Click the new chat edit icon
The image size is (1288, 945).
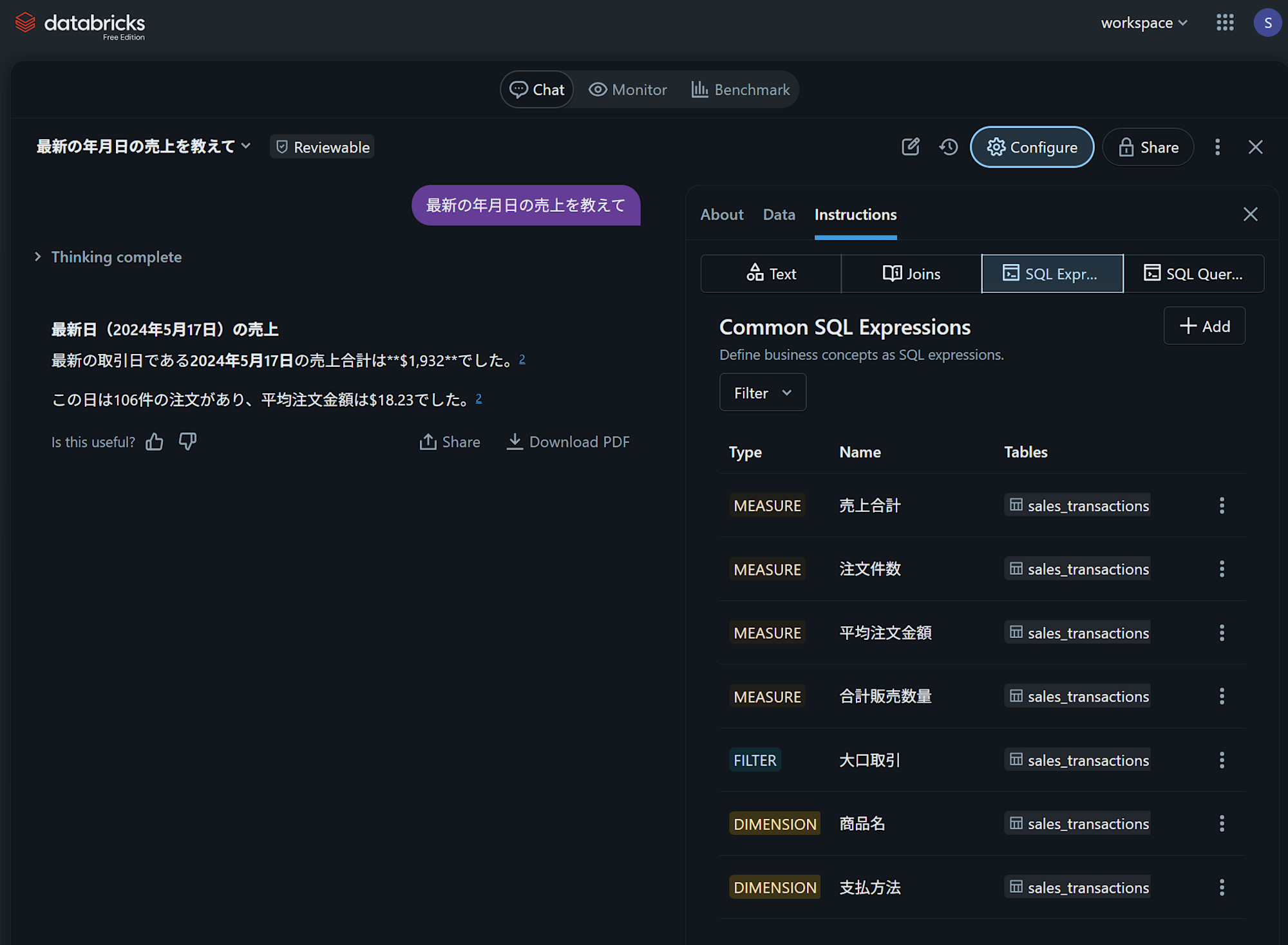point(911,147)
